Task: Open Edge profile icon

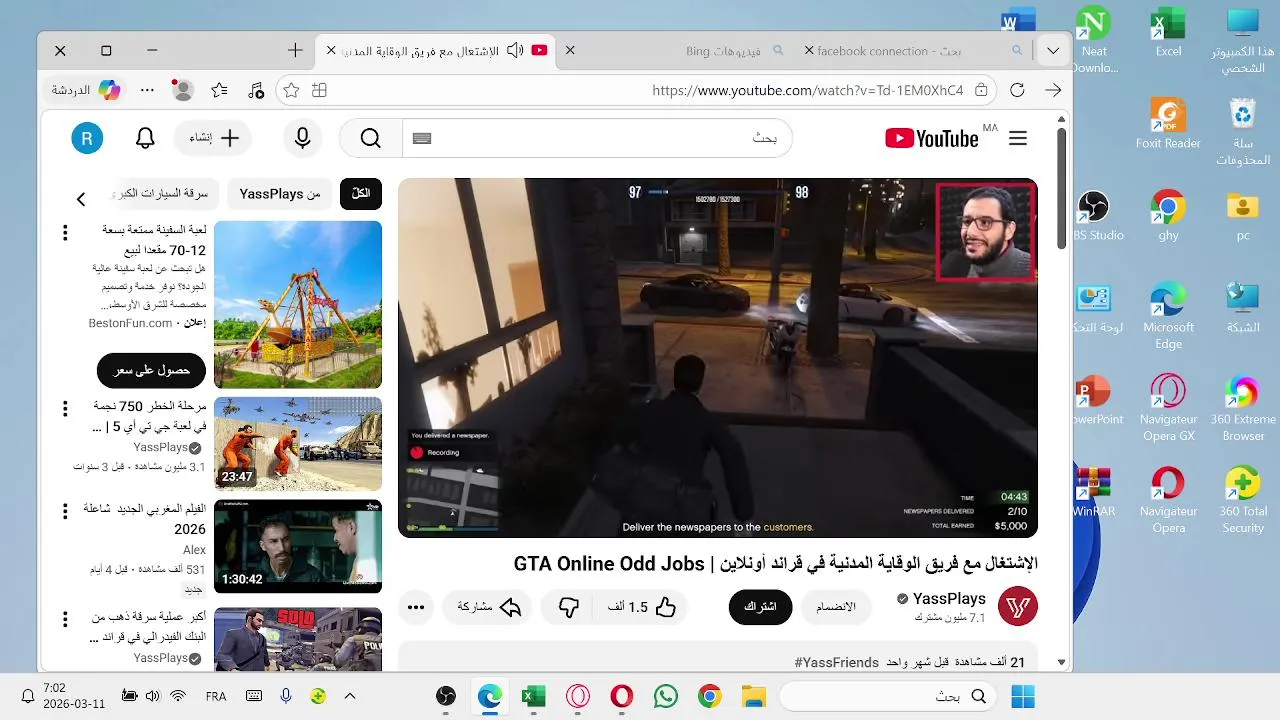Action: [x=182, y=90]
